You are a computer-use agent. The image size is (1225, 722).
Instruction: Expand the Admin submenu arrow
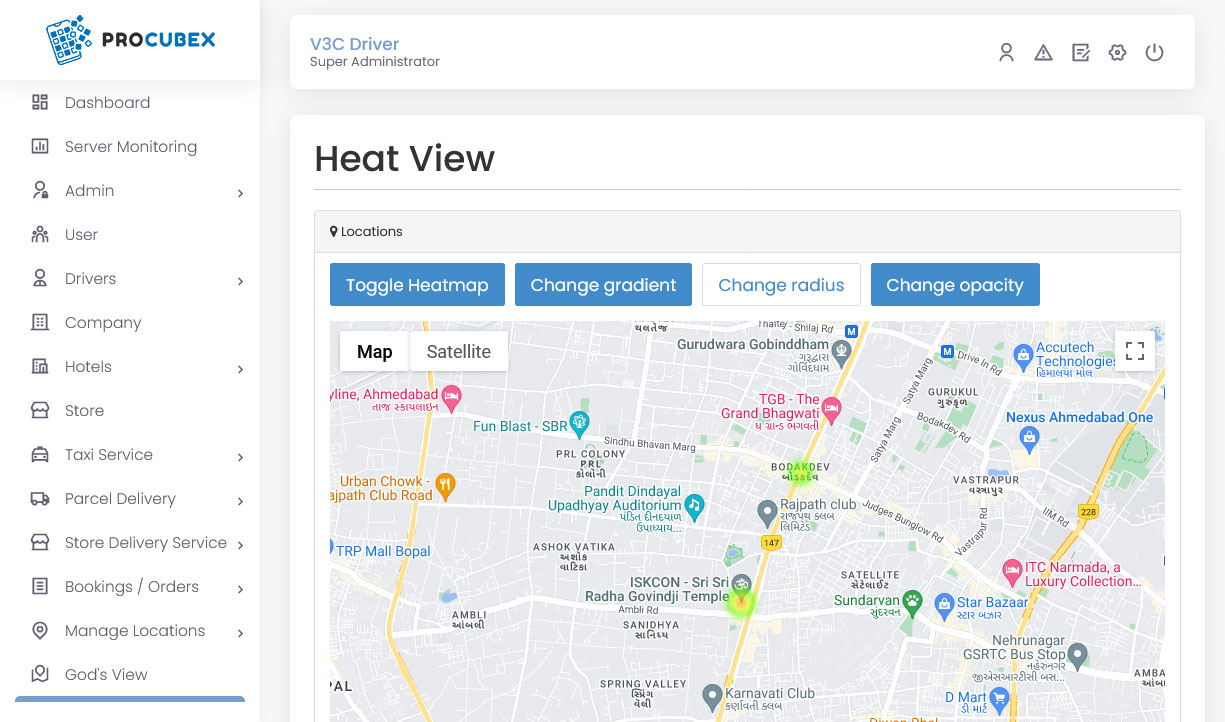click(x=240, y=193)
